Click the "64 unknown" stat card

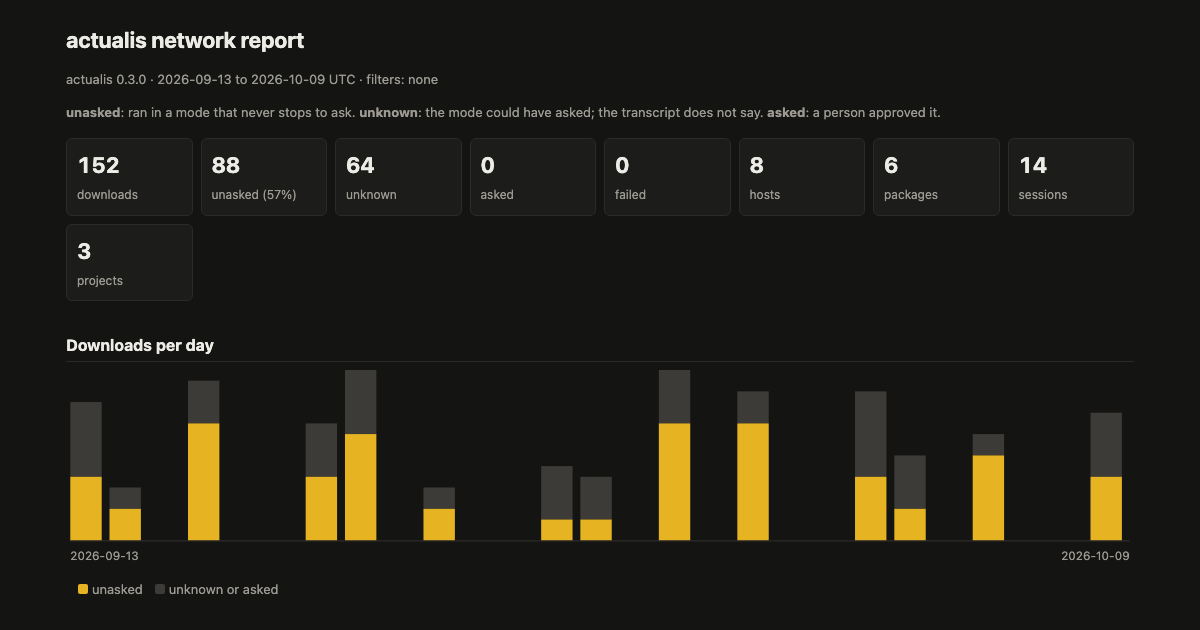click(398, 177)
